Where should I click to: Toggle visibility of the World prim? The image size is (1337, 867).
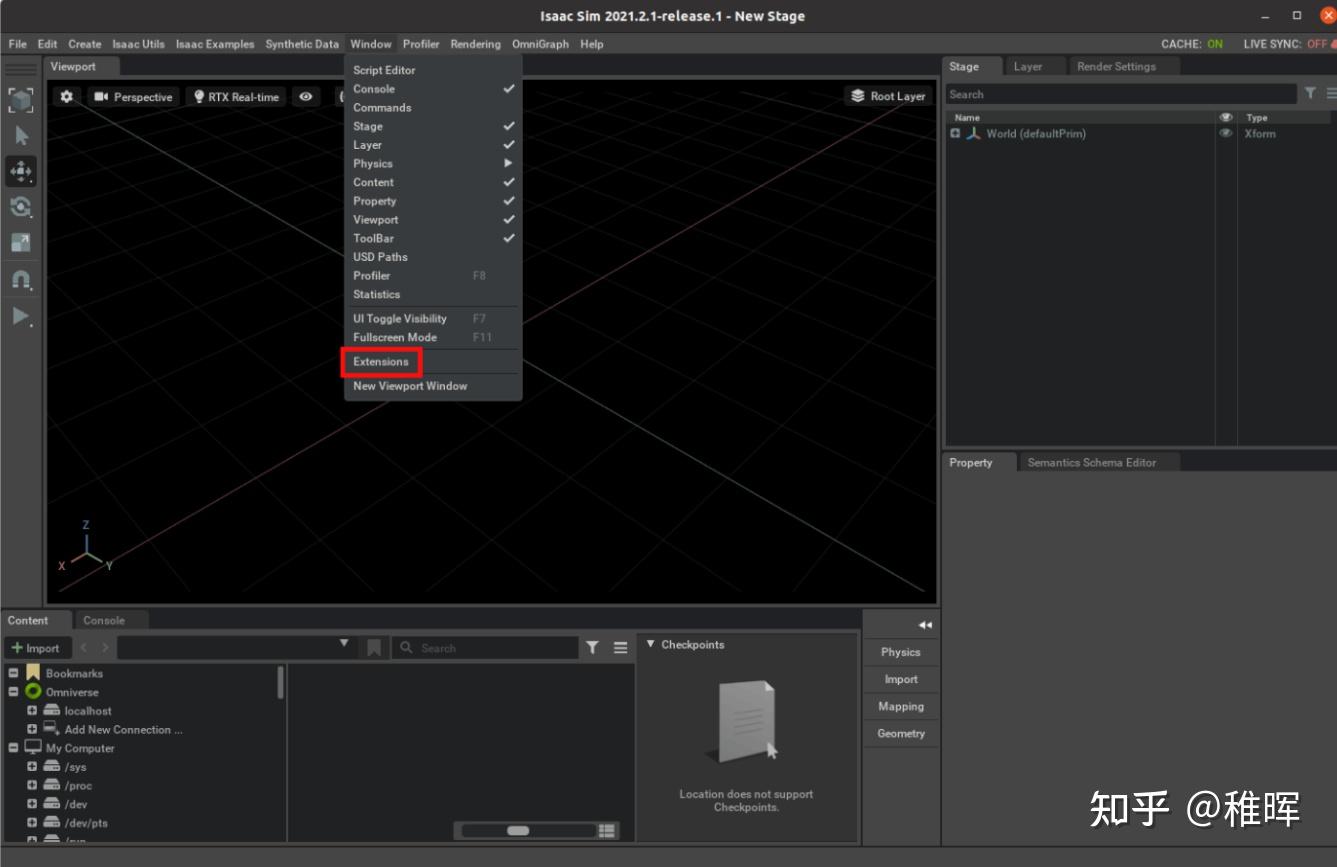click(1226, 133)
